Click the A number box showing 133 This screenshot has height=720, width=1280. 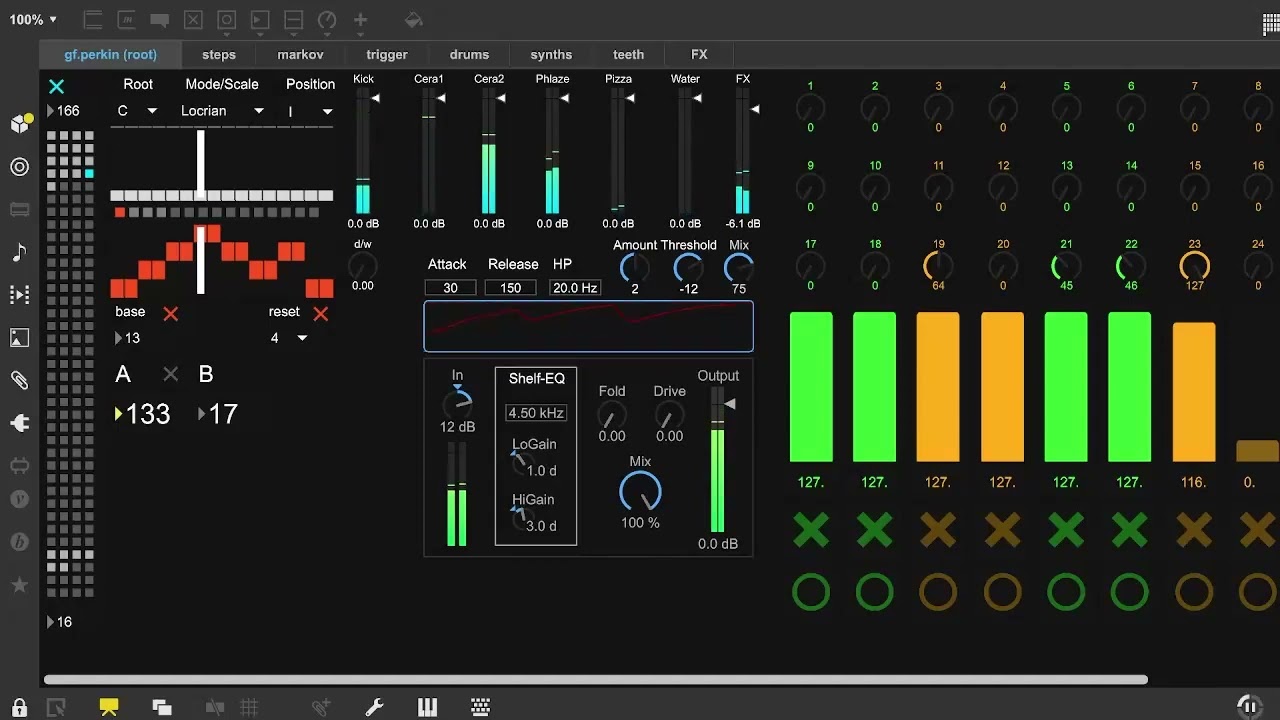coord(143,414)
